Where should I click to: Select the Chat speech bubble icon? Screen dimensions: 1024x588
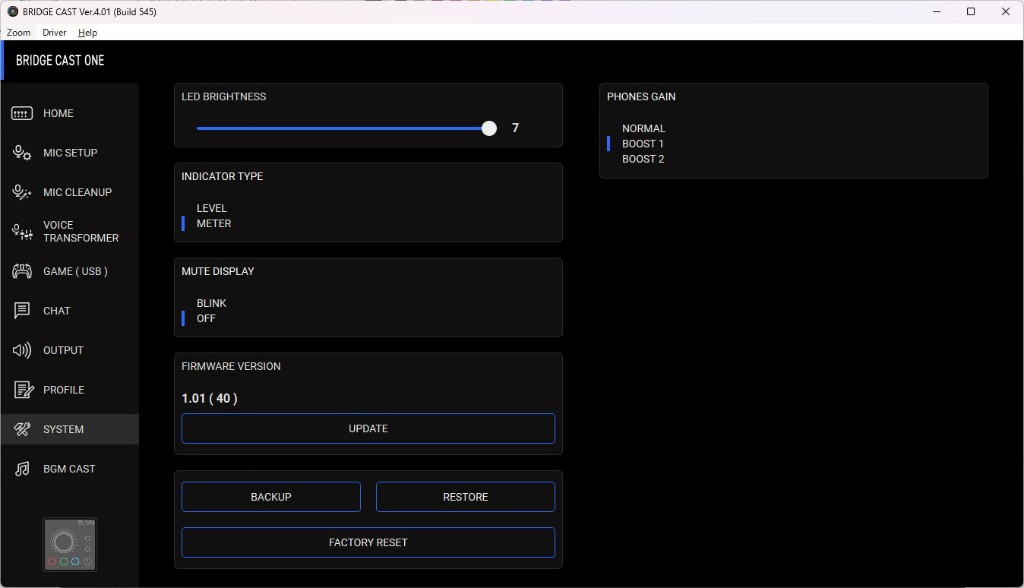pyautogui.click(x=22, y=311)
